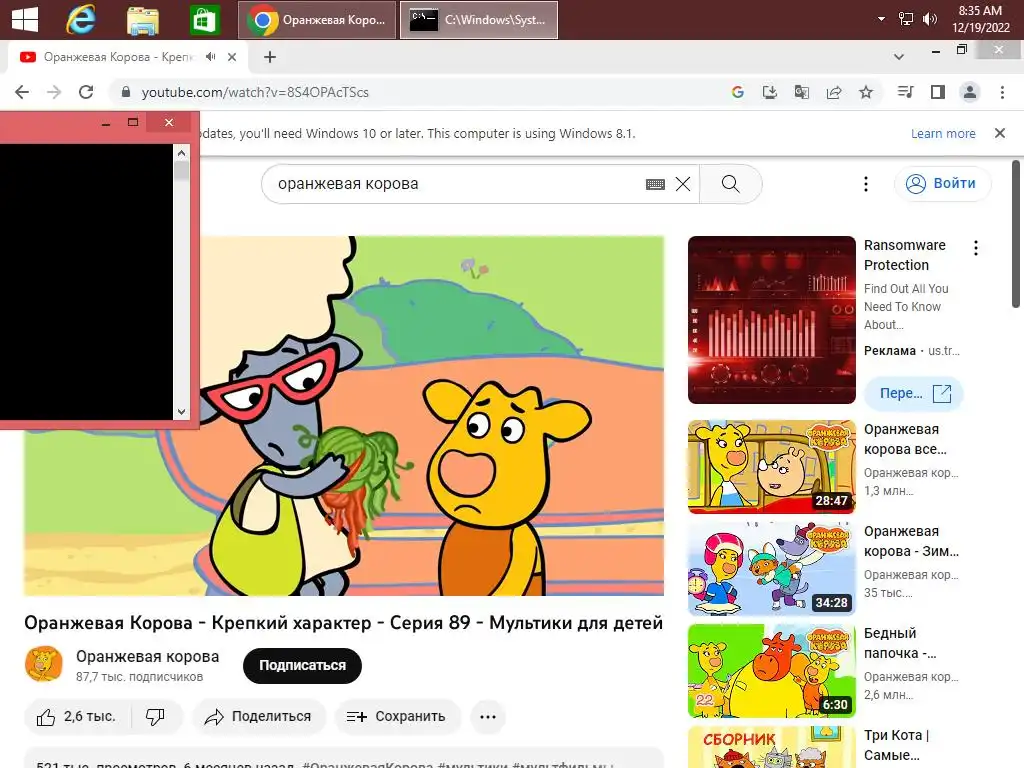Open the Chrome three-dot menu

pos(1002,92)
